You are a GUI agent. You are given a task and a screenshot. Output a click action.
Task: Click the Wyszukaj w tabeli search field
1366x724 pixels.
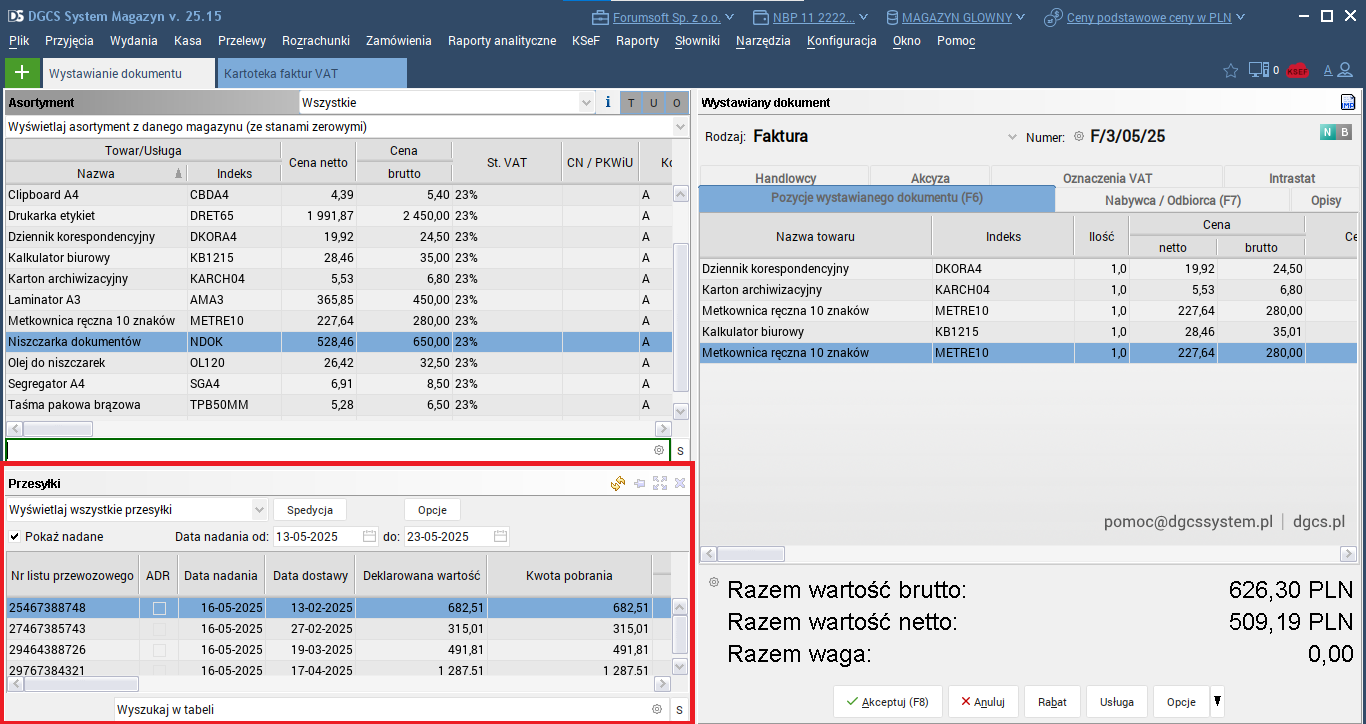[380, 710]
